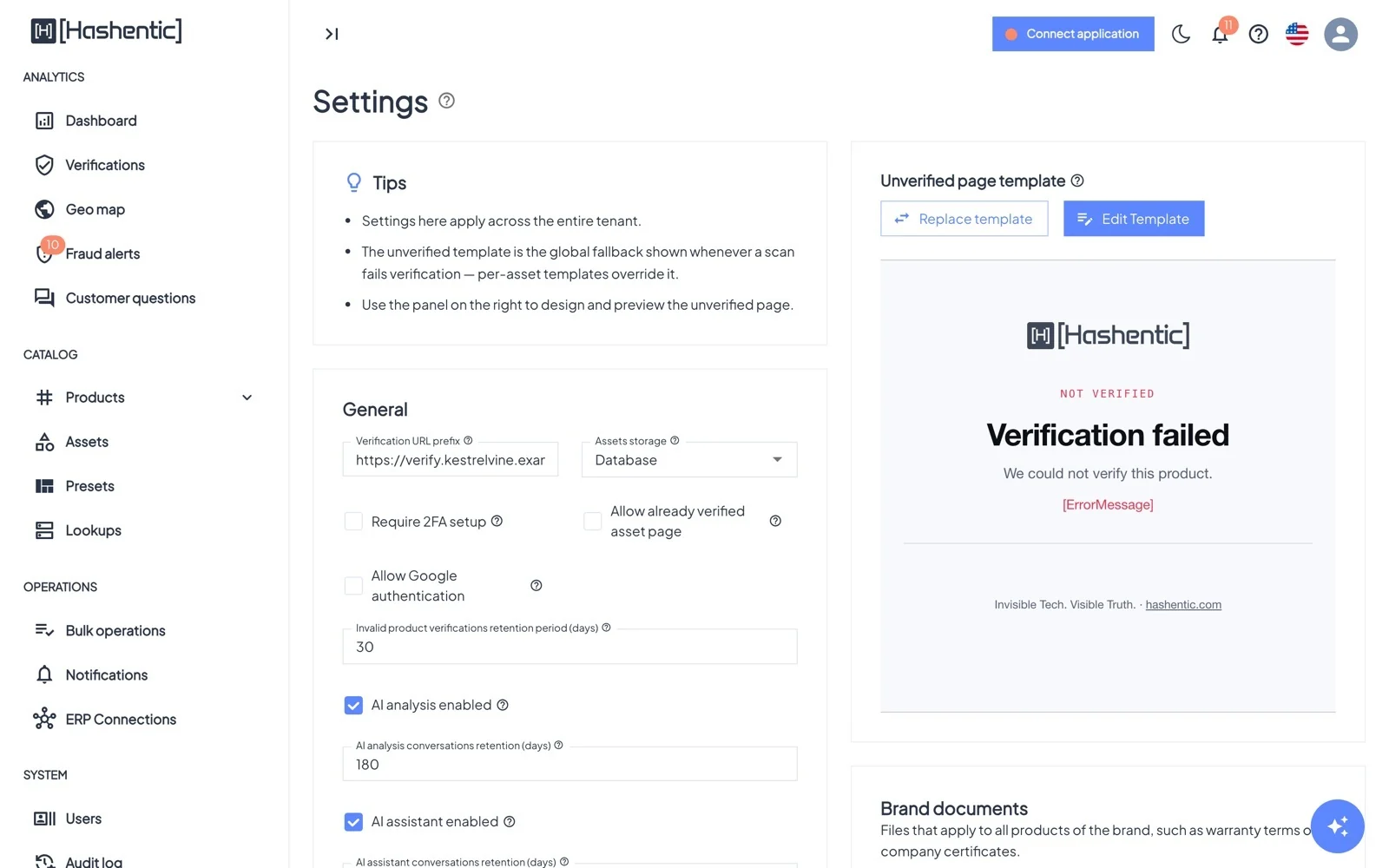Open hashentic.com link in template preview

[x=1183, y=604]
